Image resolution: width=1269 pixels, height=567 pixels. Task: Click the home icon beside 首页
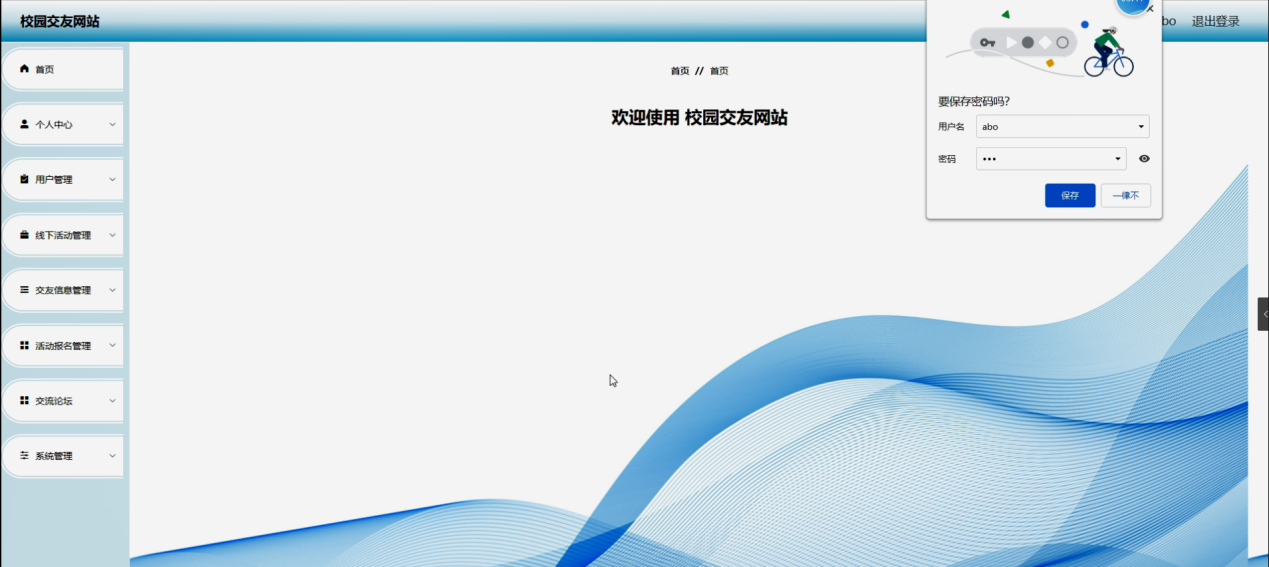tap(24, 69)
